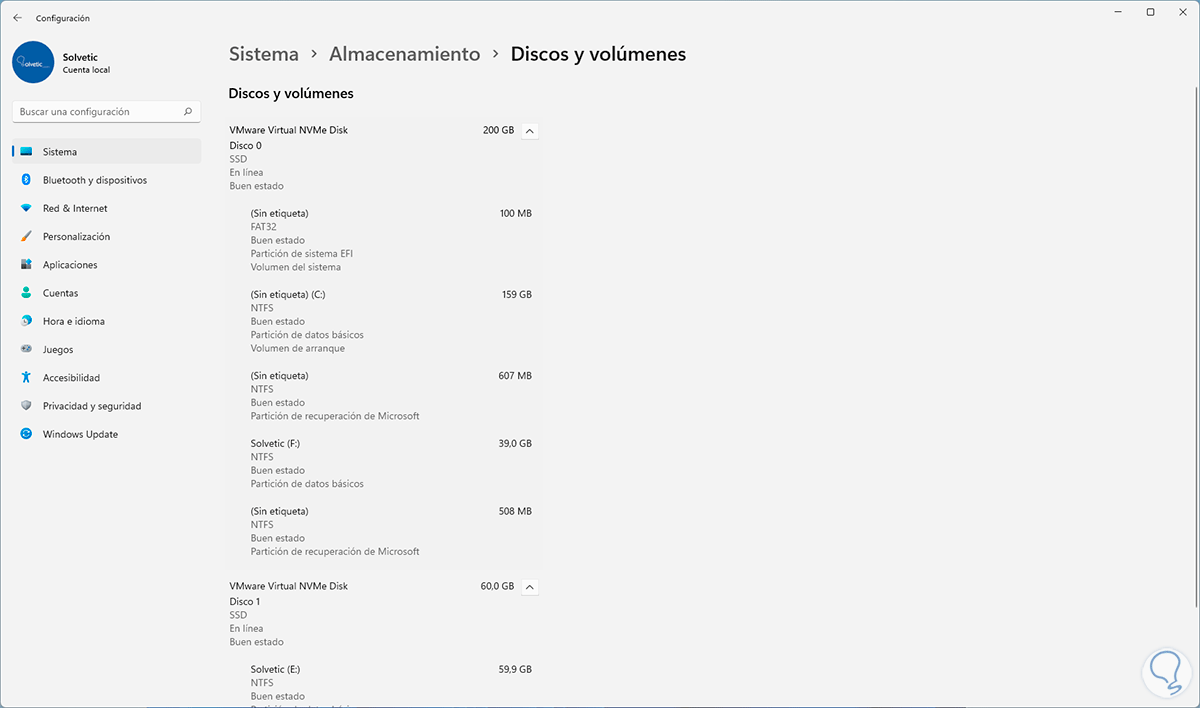Screen dimensions: 1200x708
Task: Click the back arrow icon
Action: 18,18
